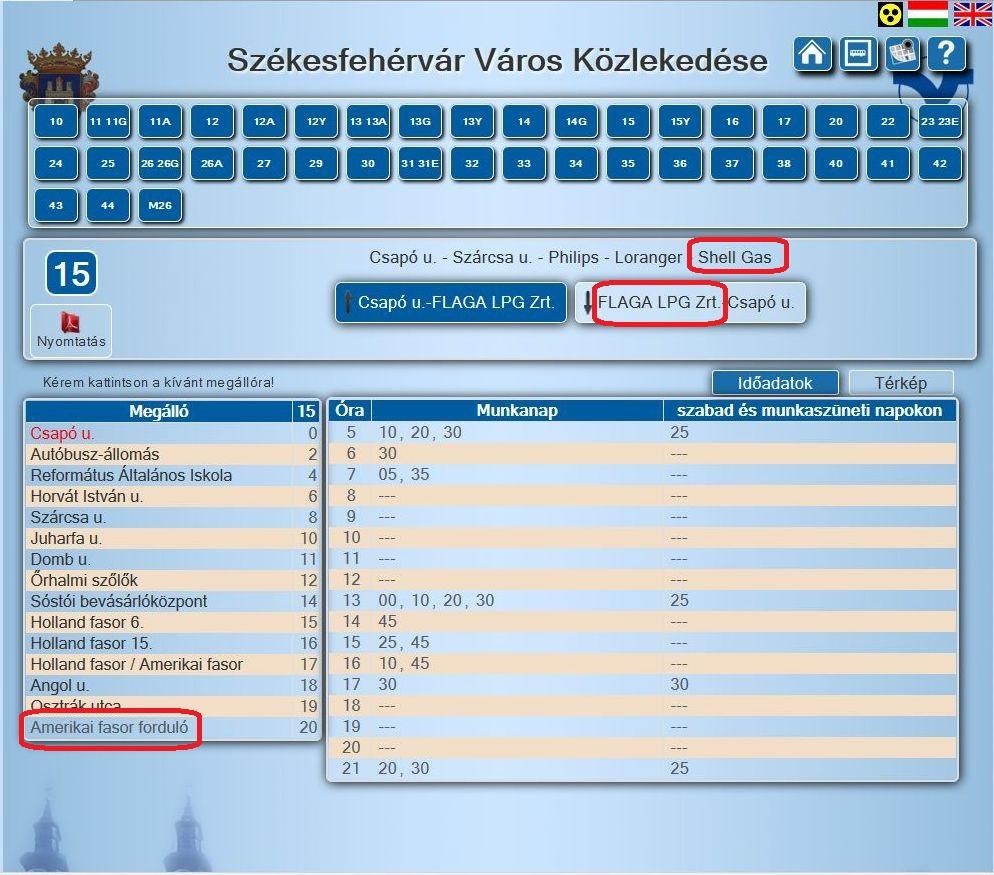Click hour 13 departures 00, 10, 20, 30
994x875 pixels.
(x=436, y=600)
